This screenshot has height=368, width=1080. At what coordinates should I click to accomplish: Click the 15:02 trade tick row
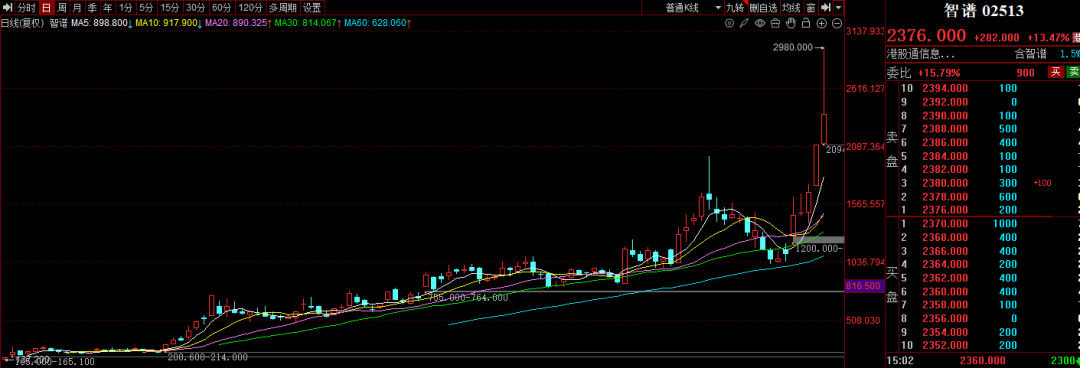[983, 360]
